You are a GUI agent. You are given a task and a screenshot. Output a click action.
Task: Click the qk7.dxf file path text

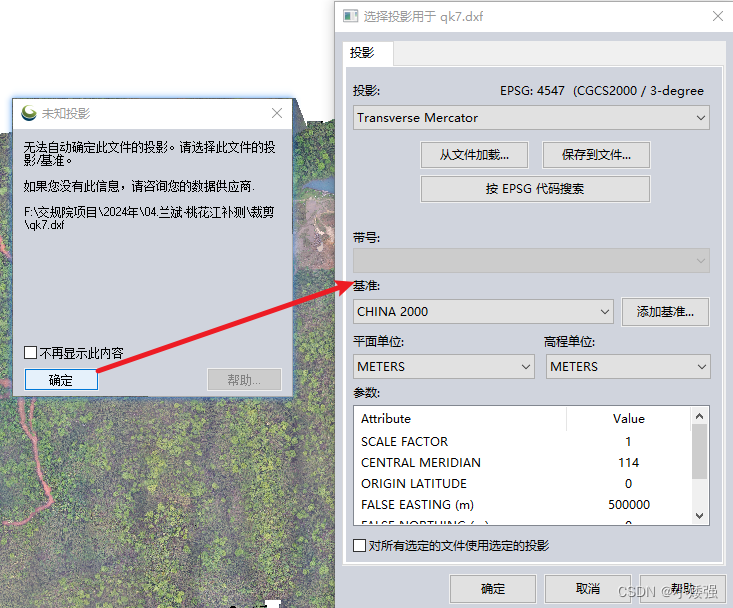tap(149, 218)
